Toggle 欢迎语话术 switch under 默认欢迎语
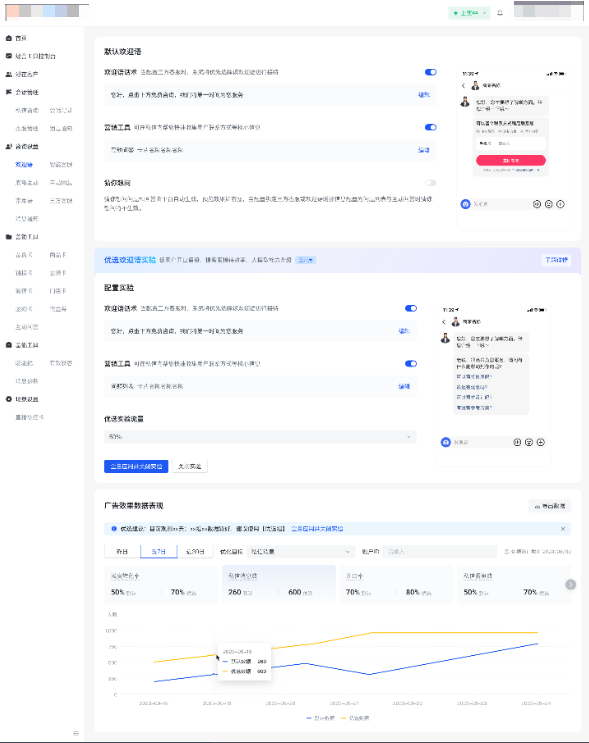Viewport: 589px width, 743px height. [430, 72]
